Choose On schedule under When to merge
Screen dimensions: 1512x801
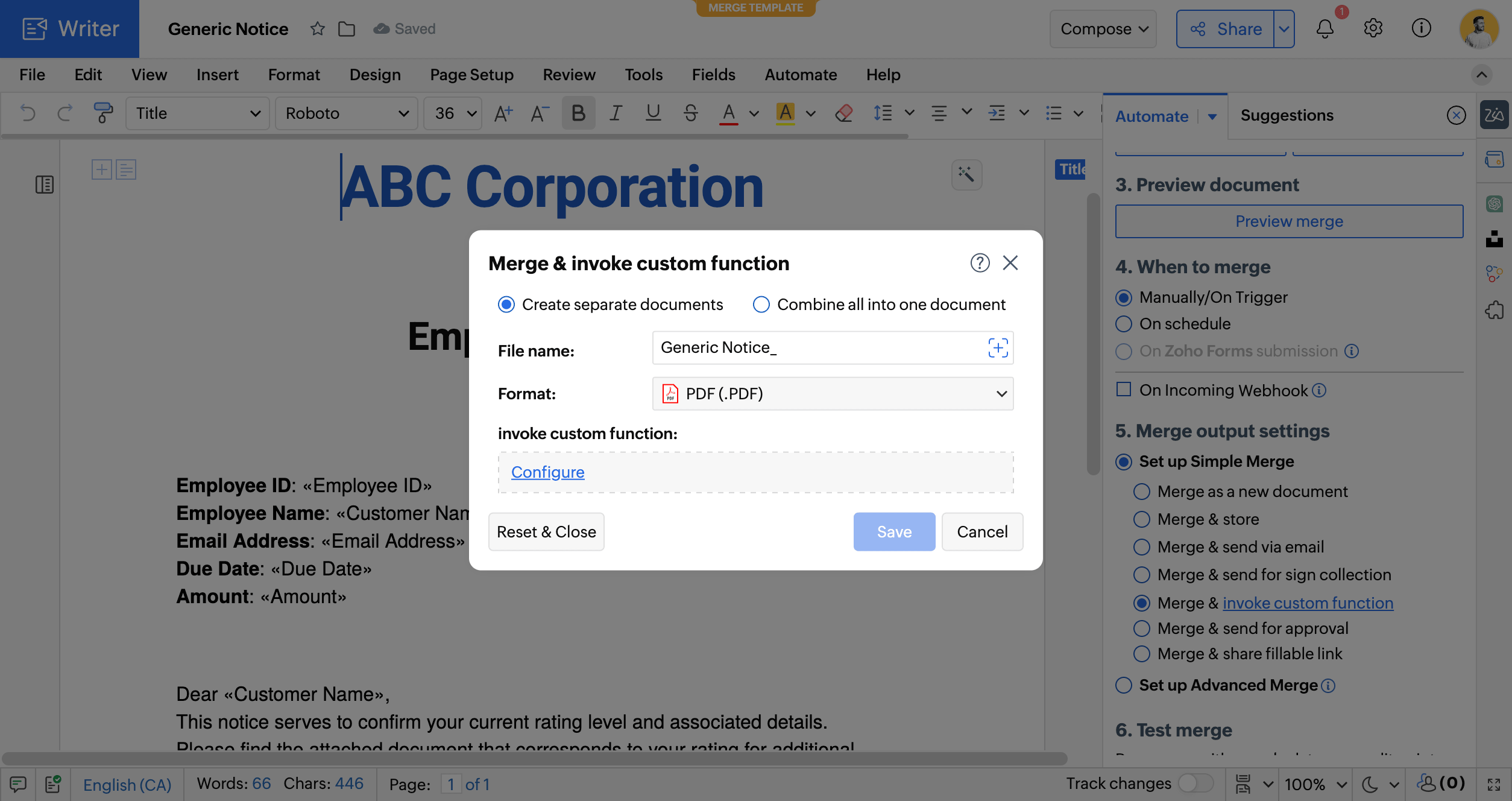1124,324
